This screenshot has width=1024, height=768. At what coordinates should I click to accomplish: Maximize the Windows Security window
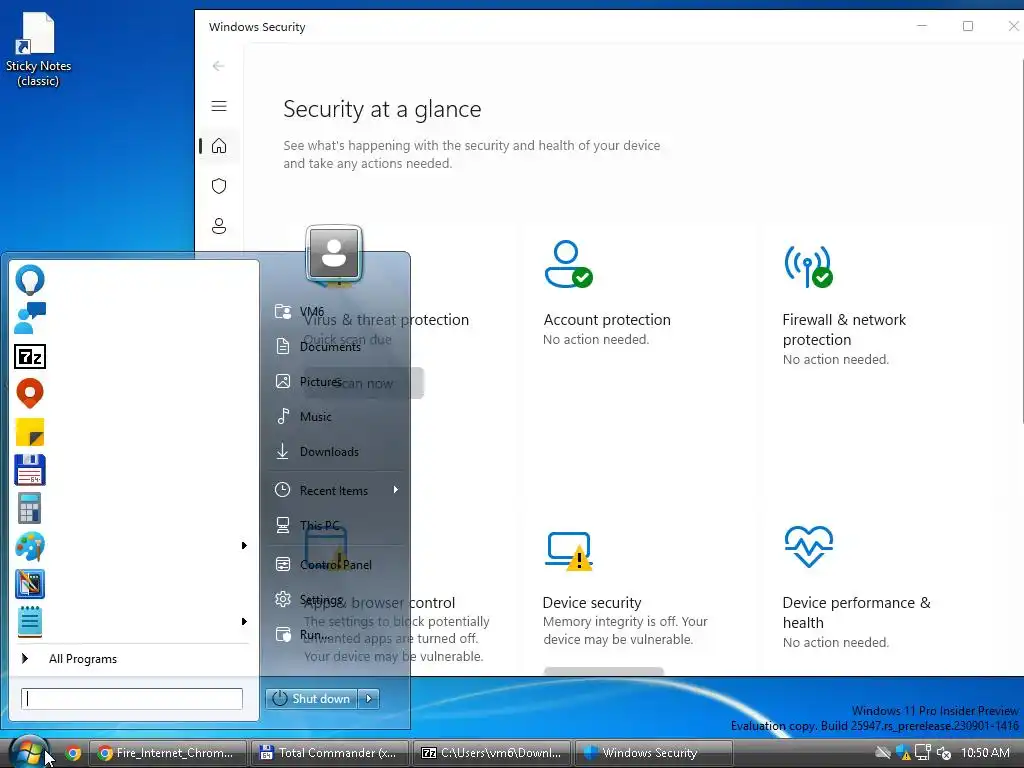pos(968,26)
